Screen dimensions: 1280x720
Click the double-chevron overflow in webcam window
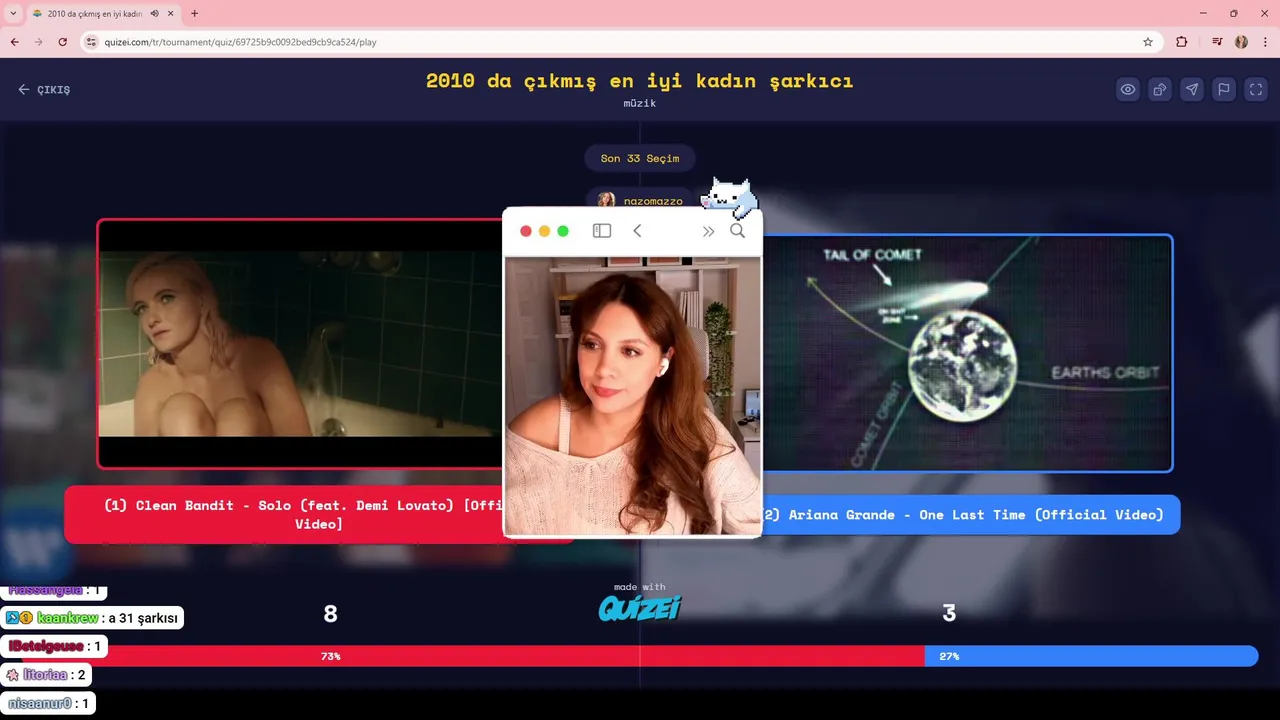[x=708, y=231]
